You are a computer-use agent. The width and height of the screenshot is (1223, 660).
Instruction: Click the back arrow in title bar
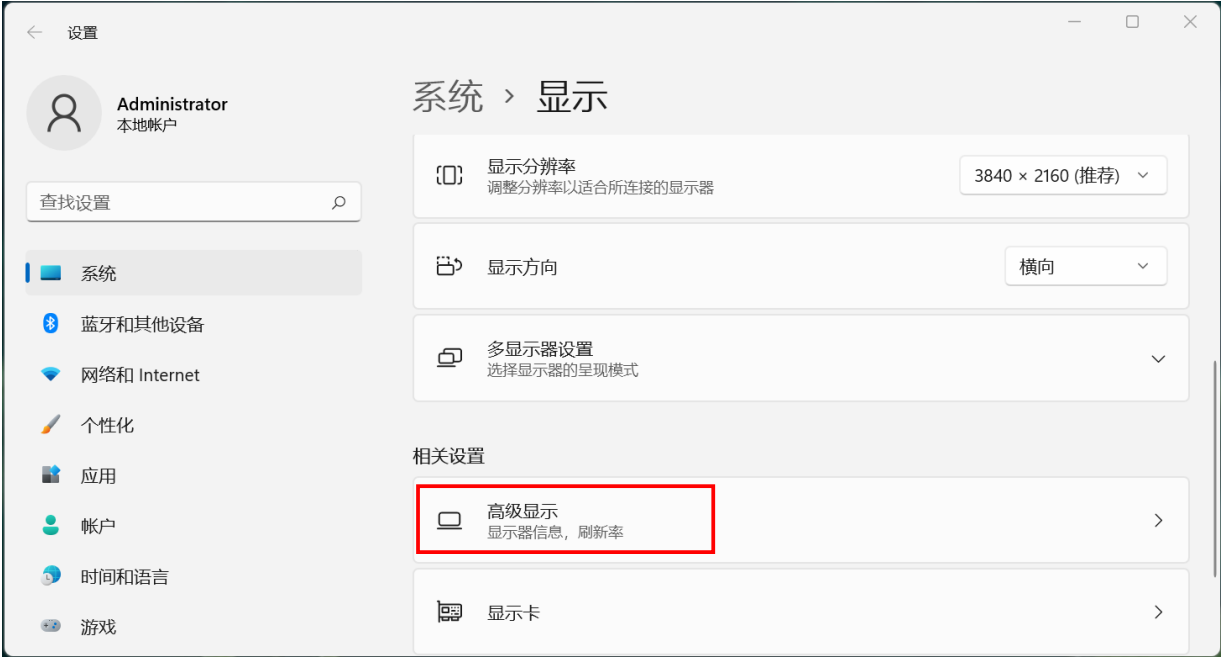point(35,33)
